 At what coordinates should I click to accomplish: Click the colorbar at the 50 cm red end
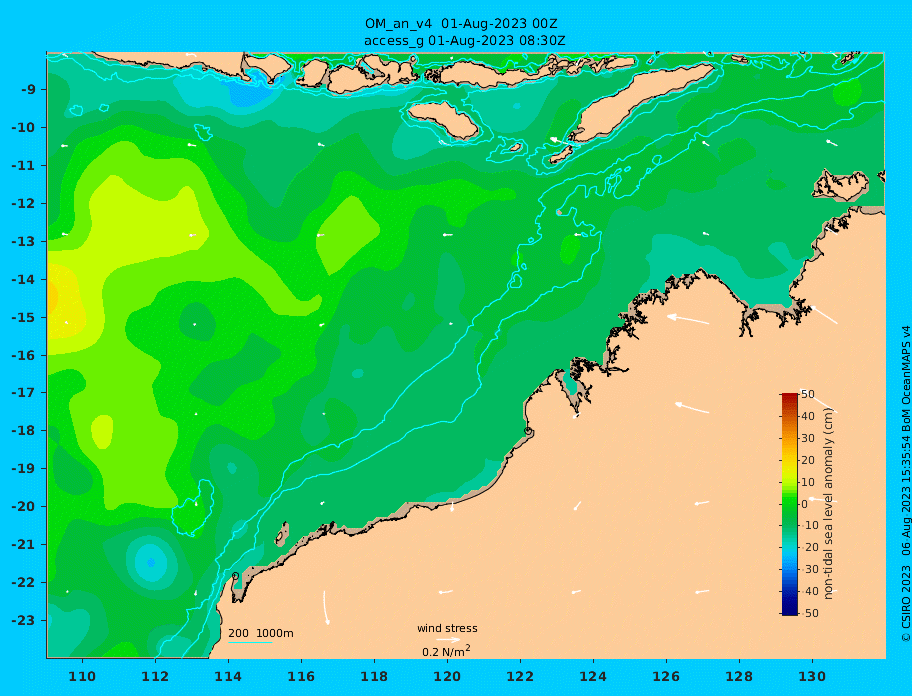tap(790, 396)
